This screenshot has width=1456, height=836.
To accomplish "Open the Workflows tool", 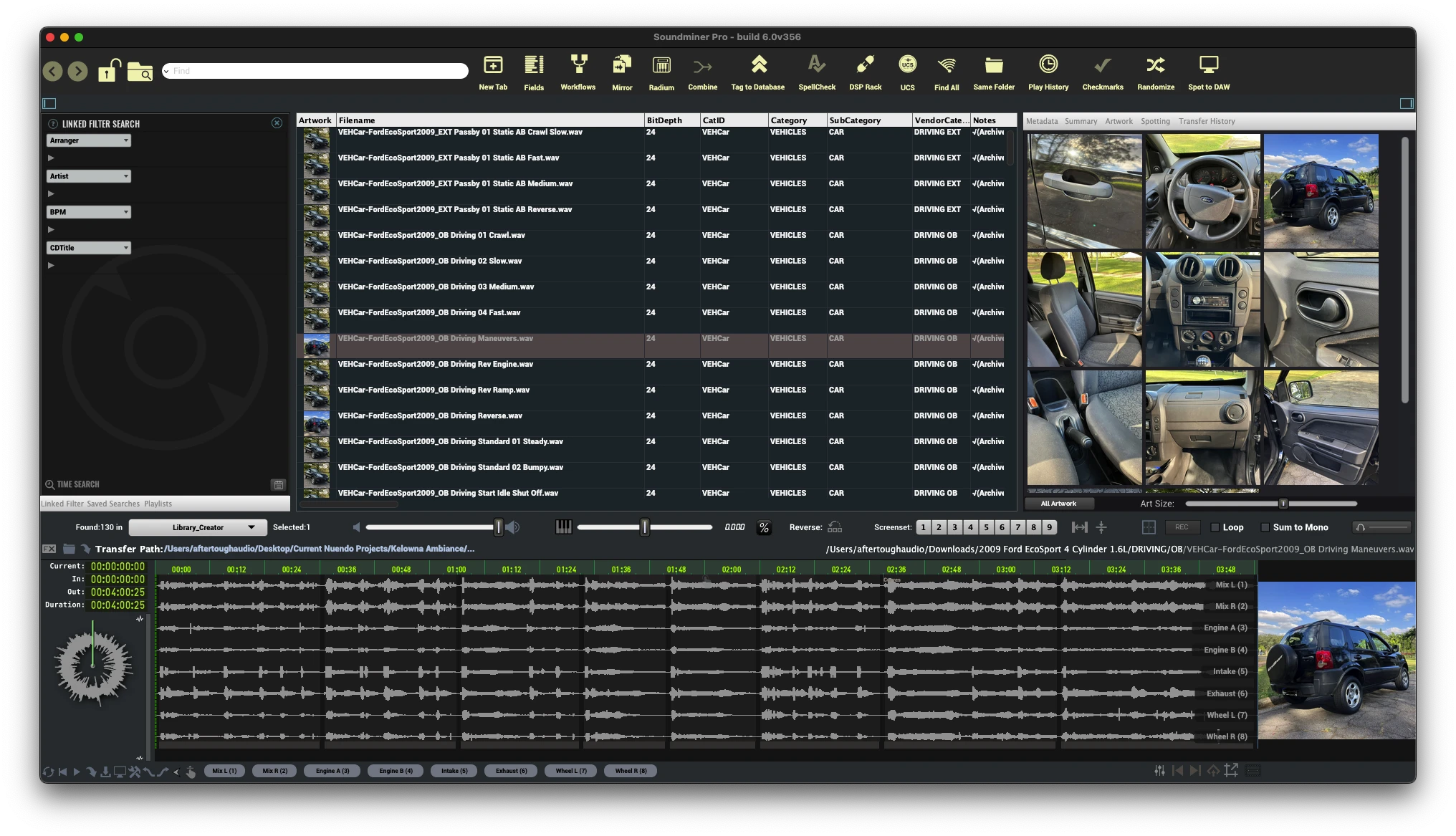I will coord(578,66).
